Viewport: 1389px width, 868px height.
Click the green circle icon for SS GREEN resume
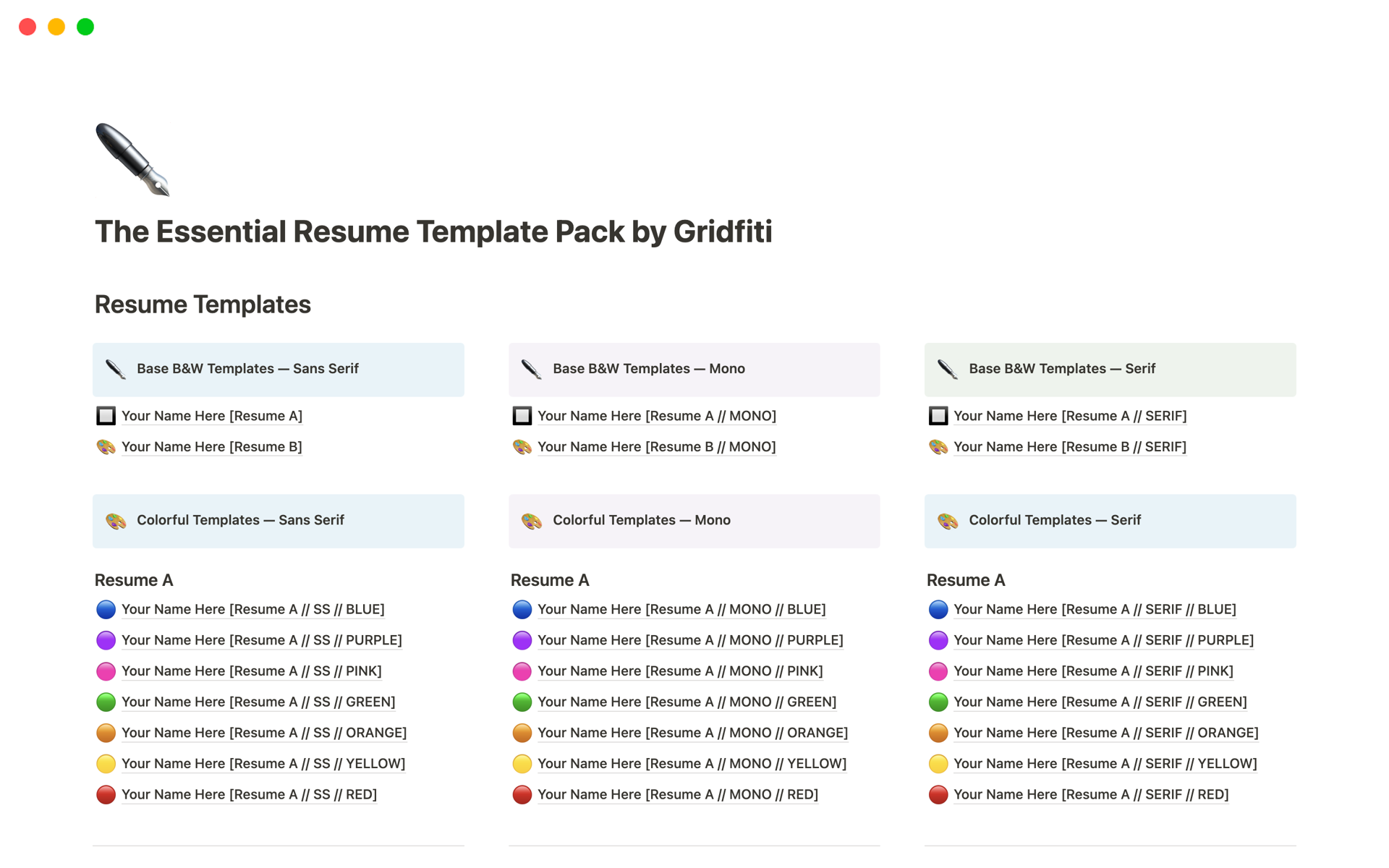(106, 702)
